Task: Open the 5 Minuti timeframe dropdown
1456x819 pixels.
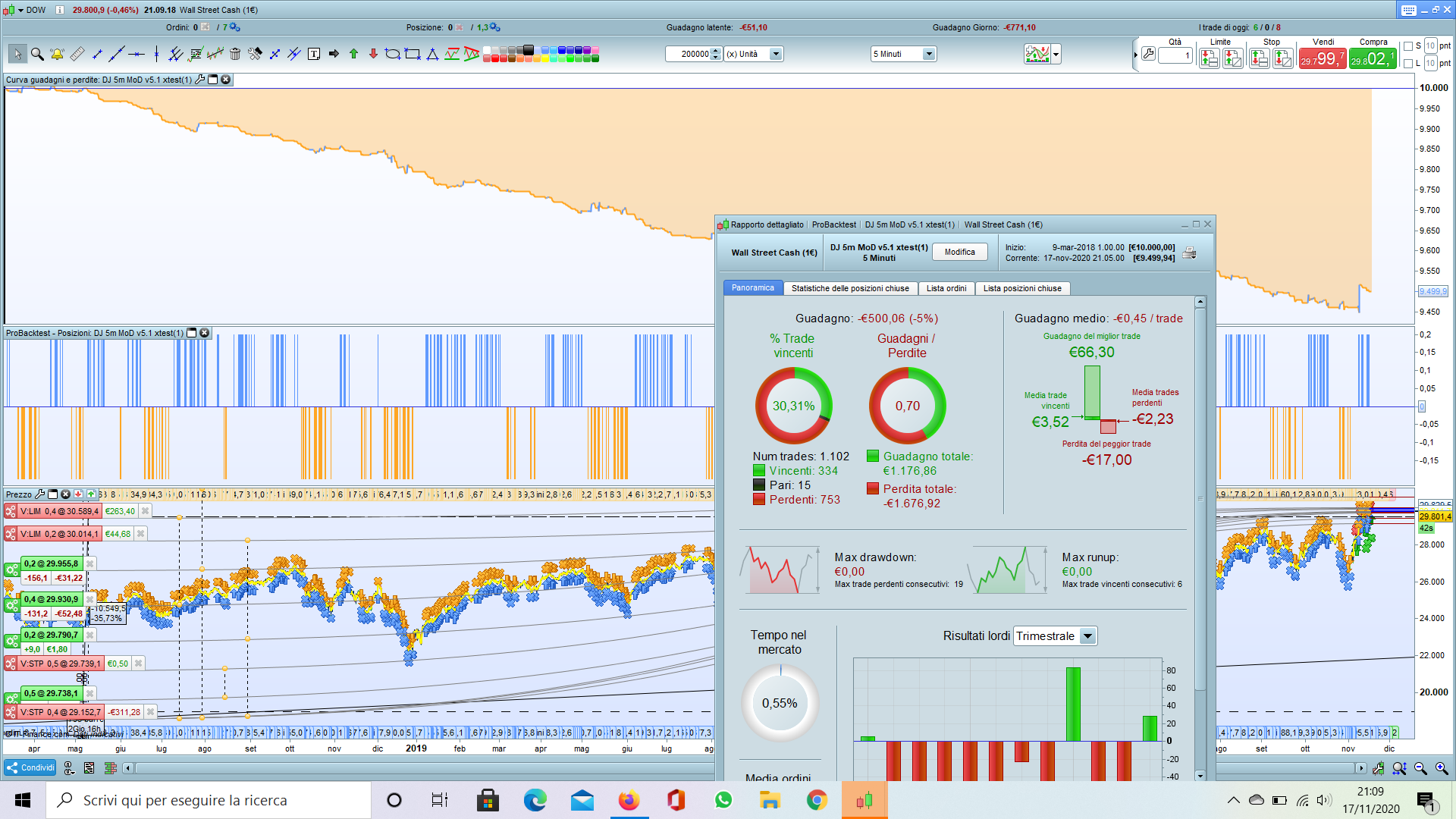Action: coord(928,54)
